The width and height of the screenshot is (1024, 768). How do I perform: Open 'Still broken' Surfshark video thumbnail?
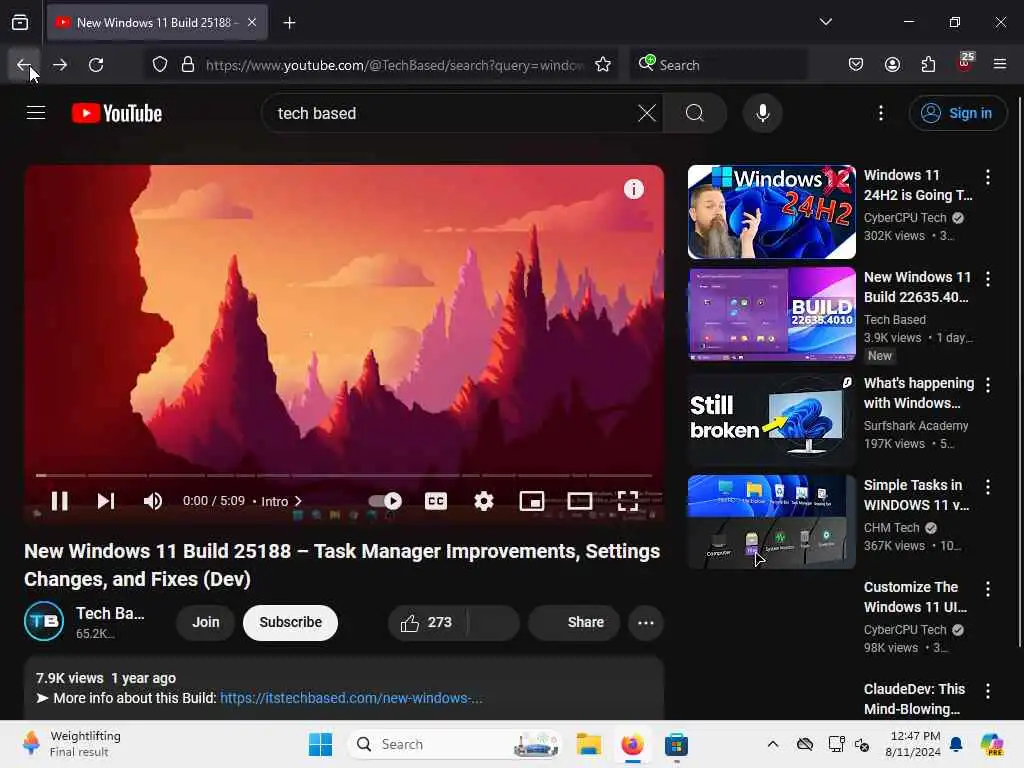(771, 420)
